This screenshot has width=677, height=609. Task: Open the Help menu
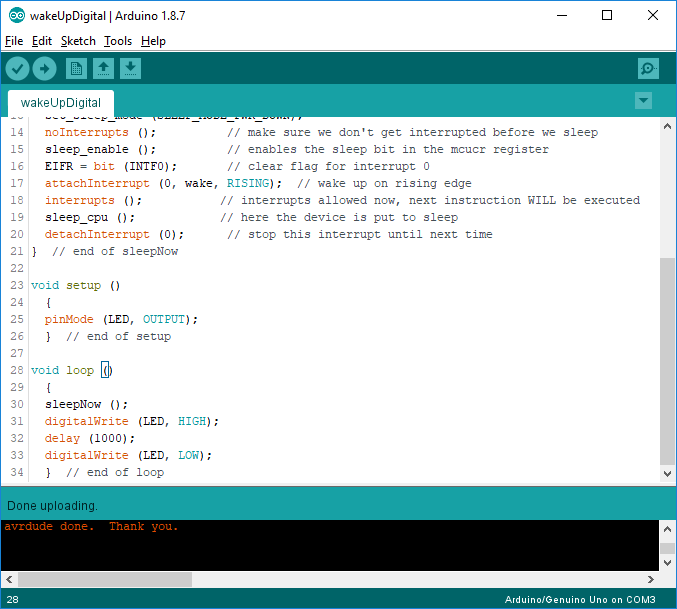pos(153,41)
